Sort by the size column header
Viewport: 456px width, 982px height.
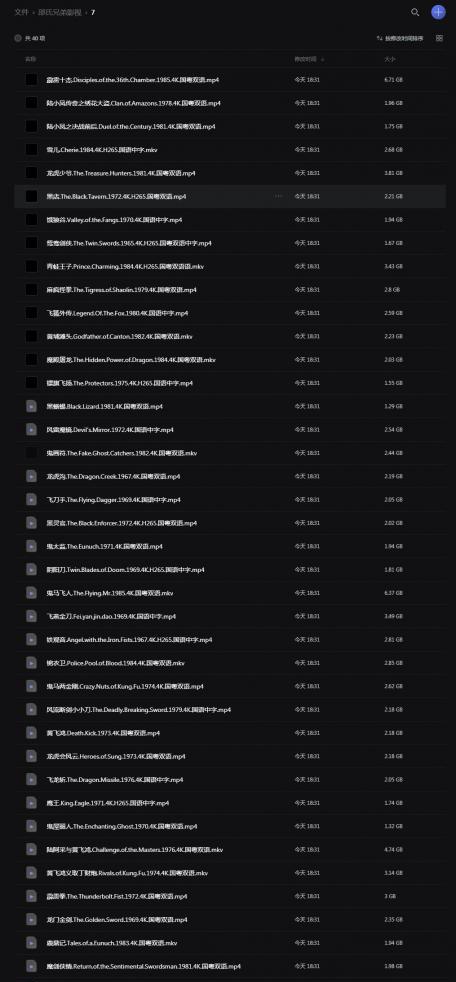coord(389,59)
